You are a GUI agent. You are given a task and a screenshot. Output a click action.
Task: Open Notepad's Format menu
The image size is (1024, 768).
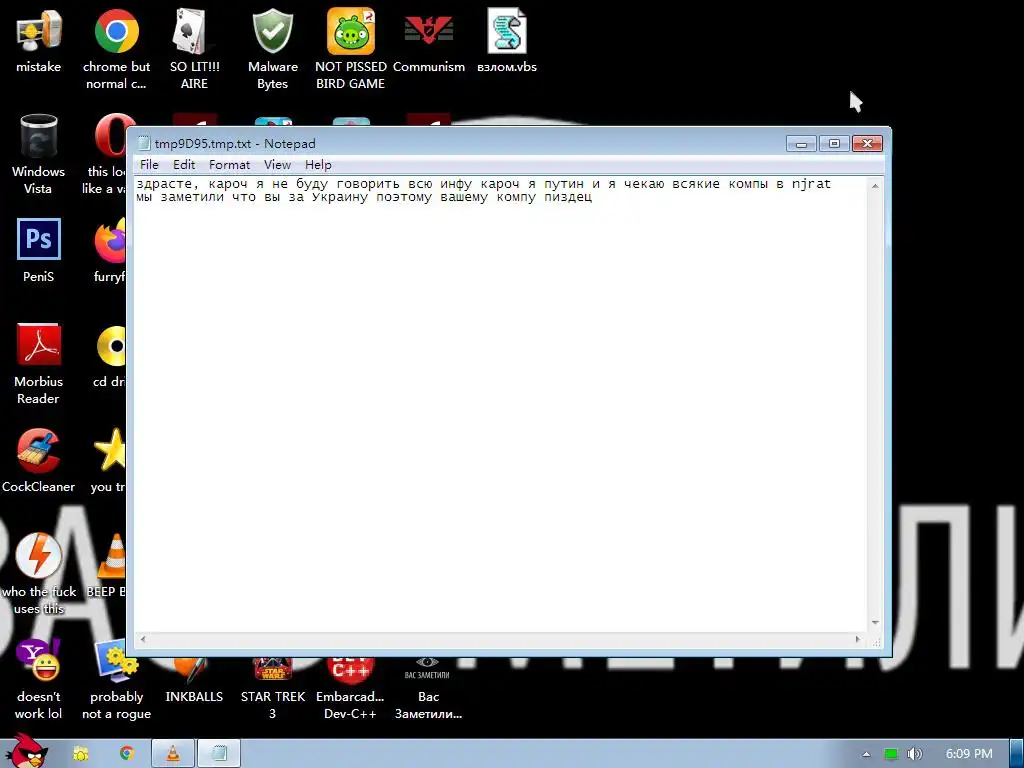(x=229, y=165)
